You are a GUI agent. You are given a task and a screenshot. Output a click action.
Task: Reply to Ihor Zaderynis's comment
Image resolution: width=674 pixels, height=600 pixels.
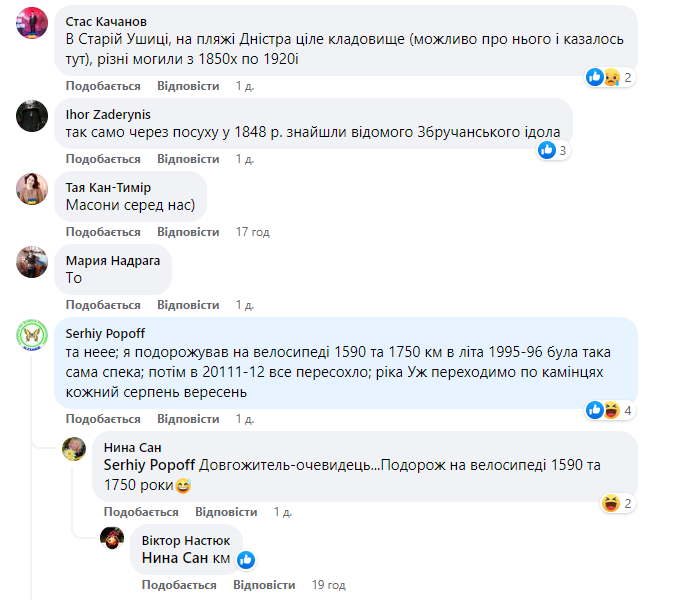187,159
